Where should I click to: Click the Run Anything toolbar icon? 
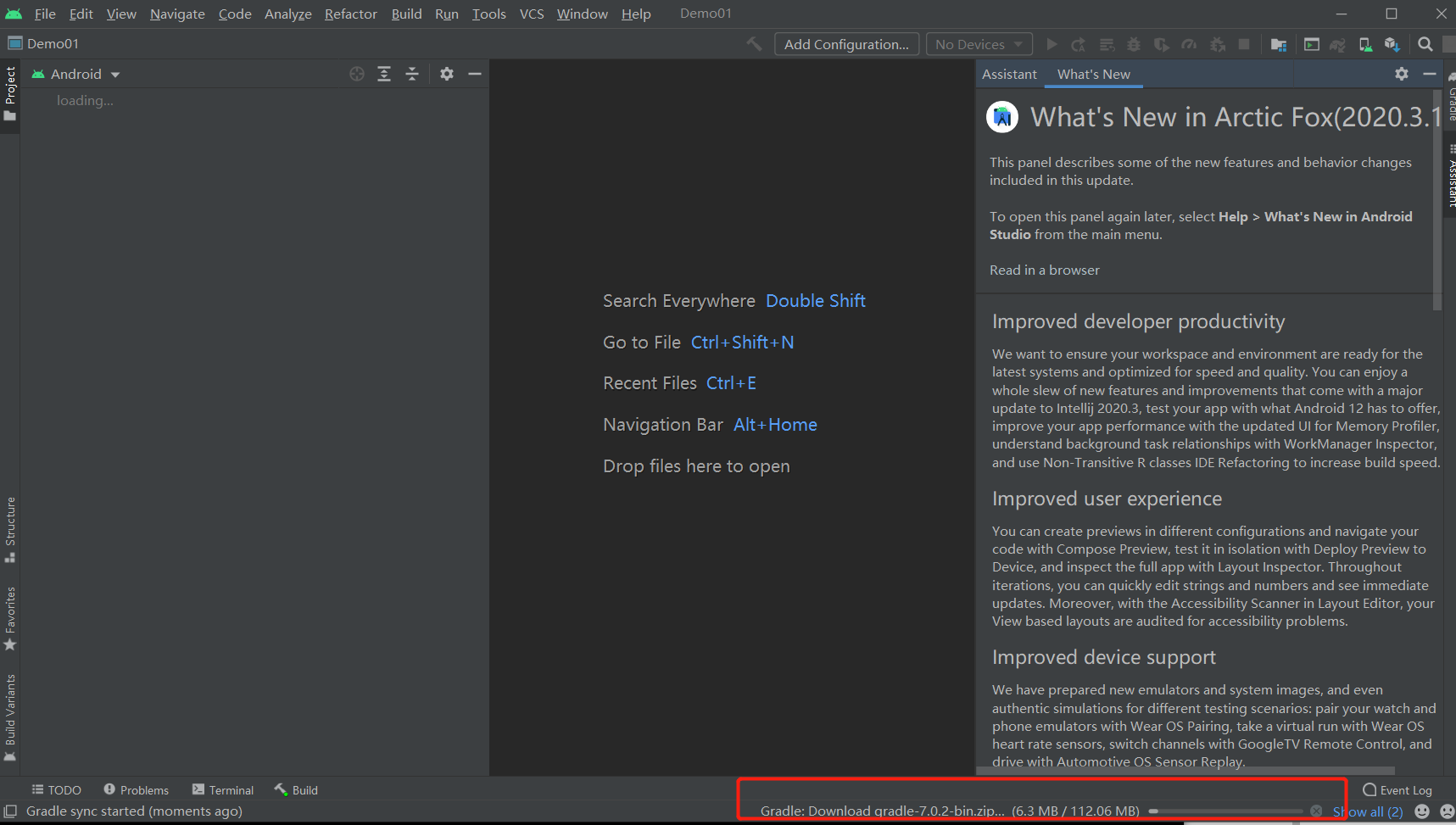click(x=1312, y=44)
